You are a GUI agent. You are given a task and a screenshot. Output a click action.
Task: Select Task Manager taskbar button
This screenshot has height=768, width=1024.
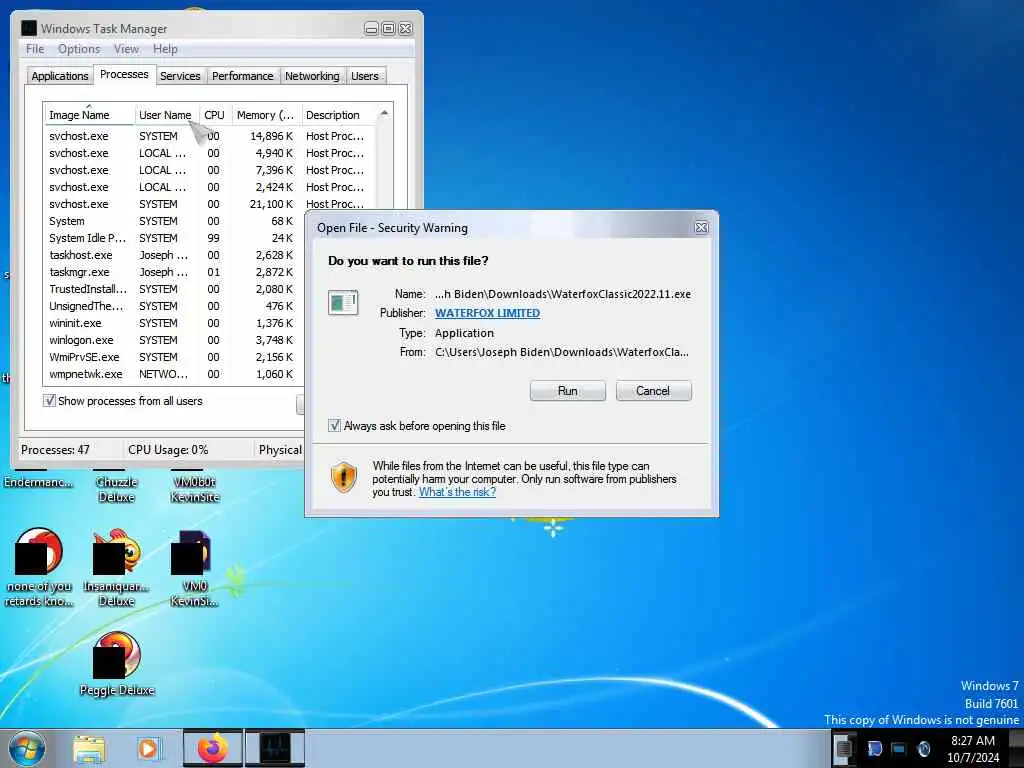click(275, 748)
